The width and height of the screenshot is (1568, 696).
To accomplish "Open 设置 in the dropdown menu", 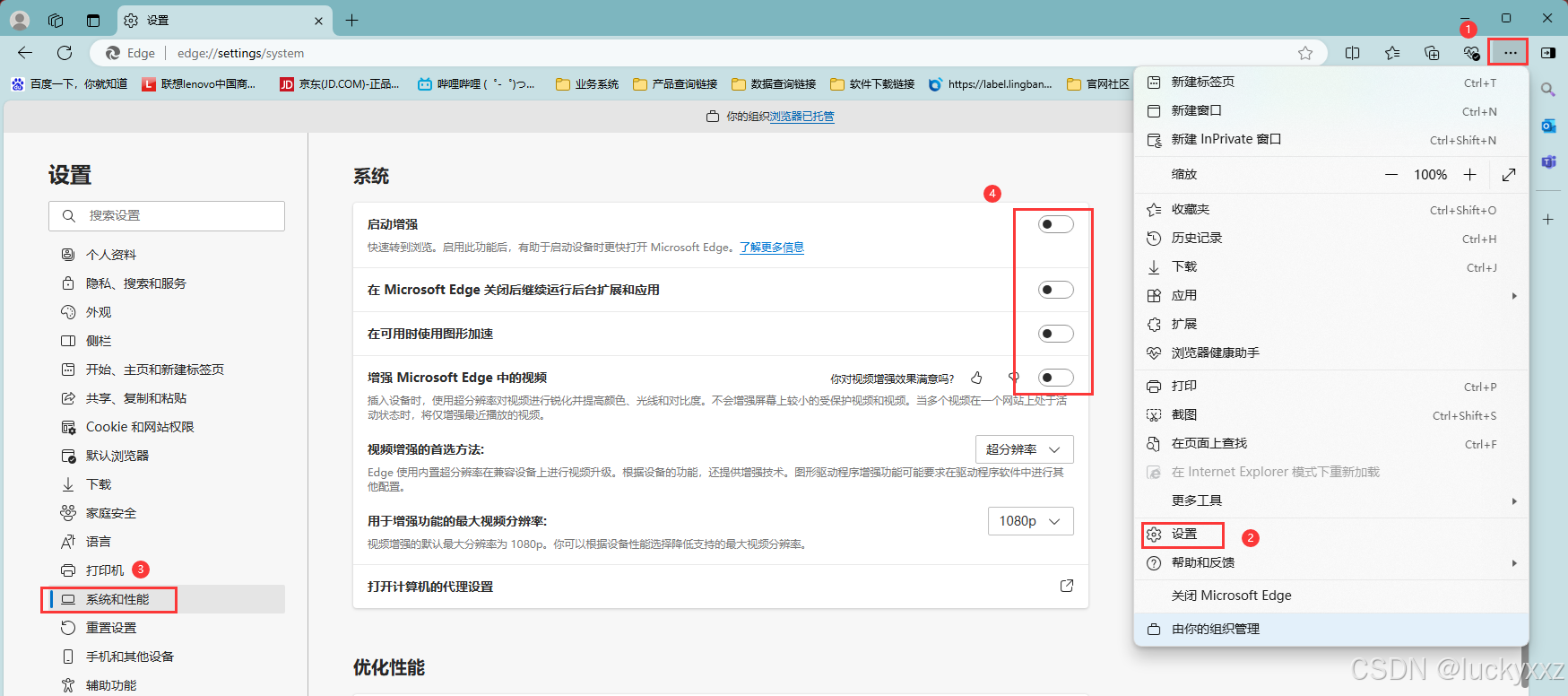I will coord(1331,535).
